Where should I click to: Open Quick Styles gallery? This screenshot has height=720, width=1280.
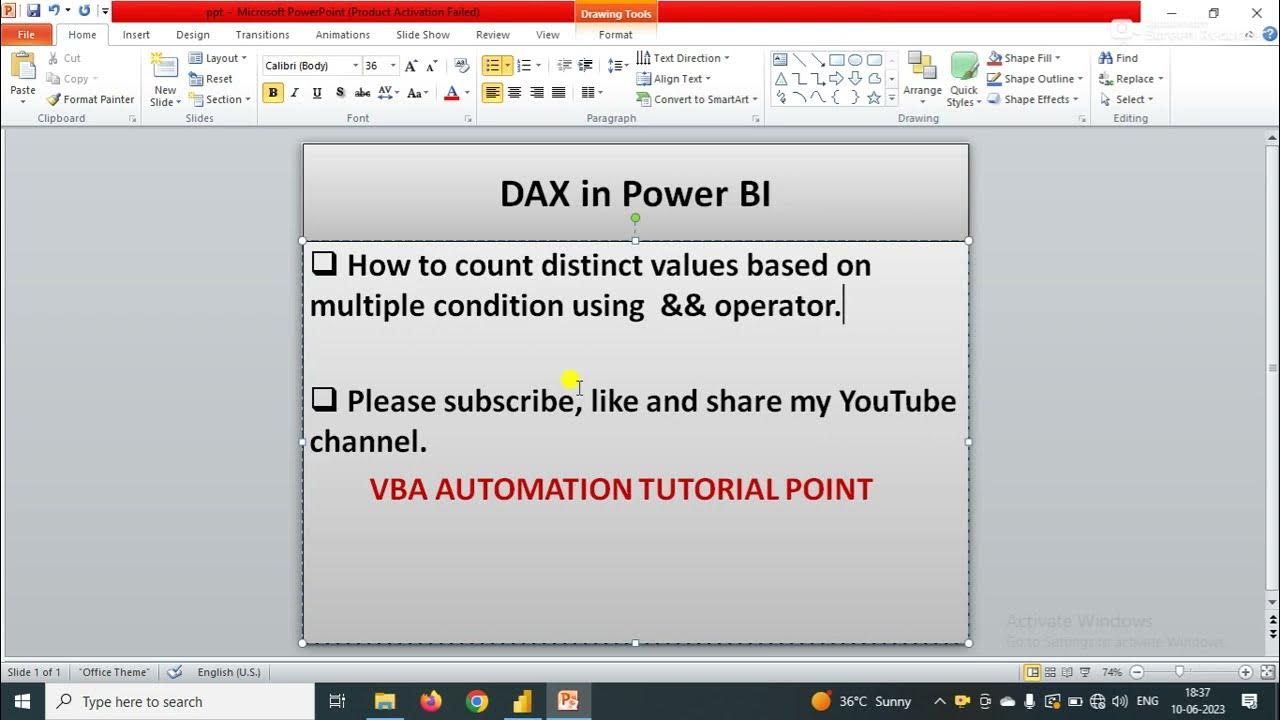click(964, 78)
